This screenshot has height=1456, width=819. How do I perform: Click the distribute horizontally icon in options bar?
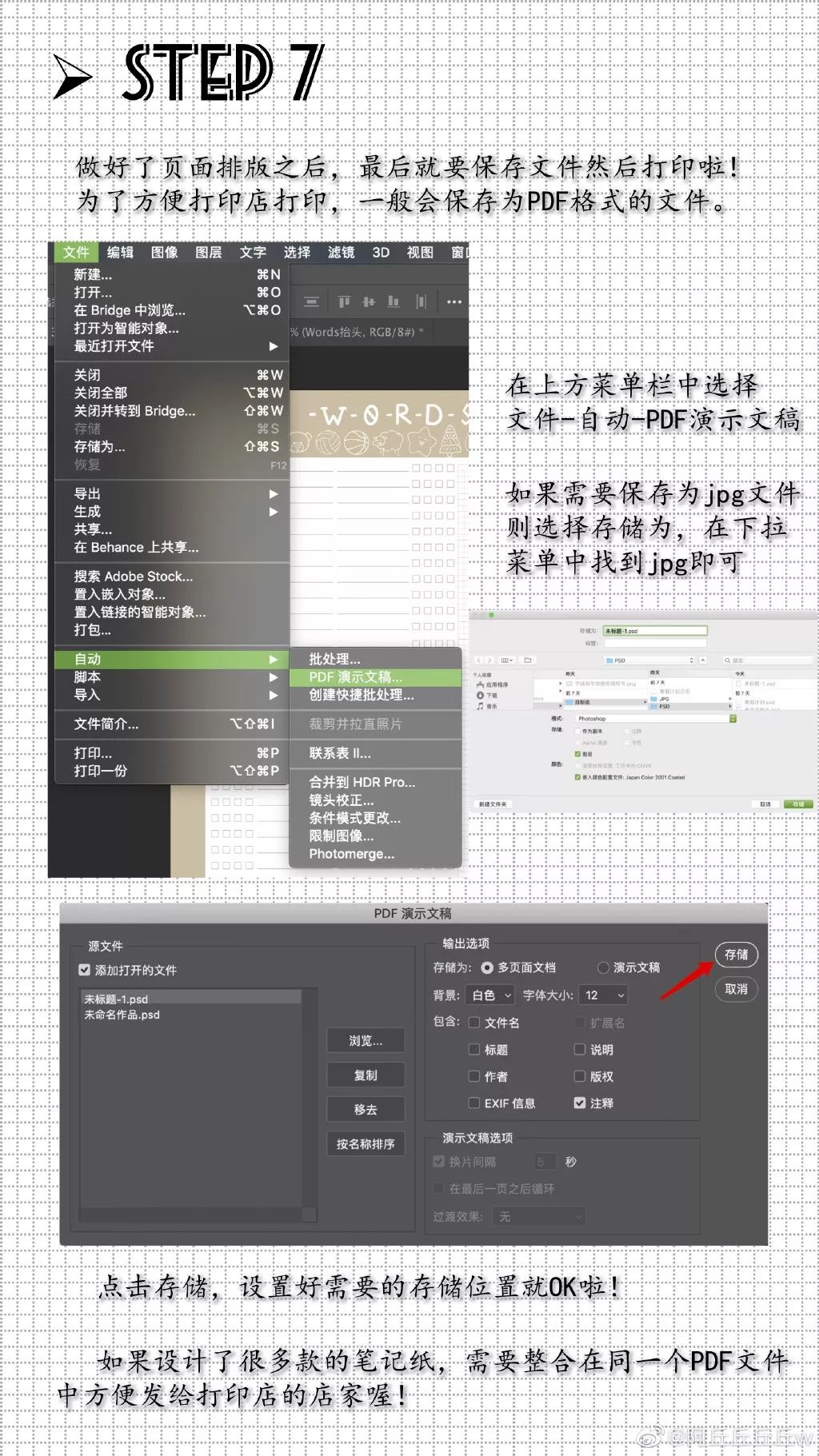(421, 301)
